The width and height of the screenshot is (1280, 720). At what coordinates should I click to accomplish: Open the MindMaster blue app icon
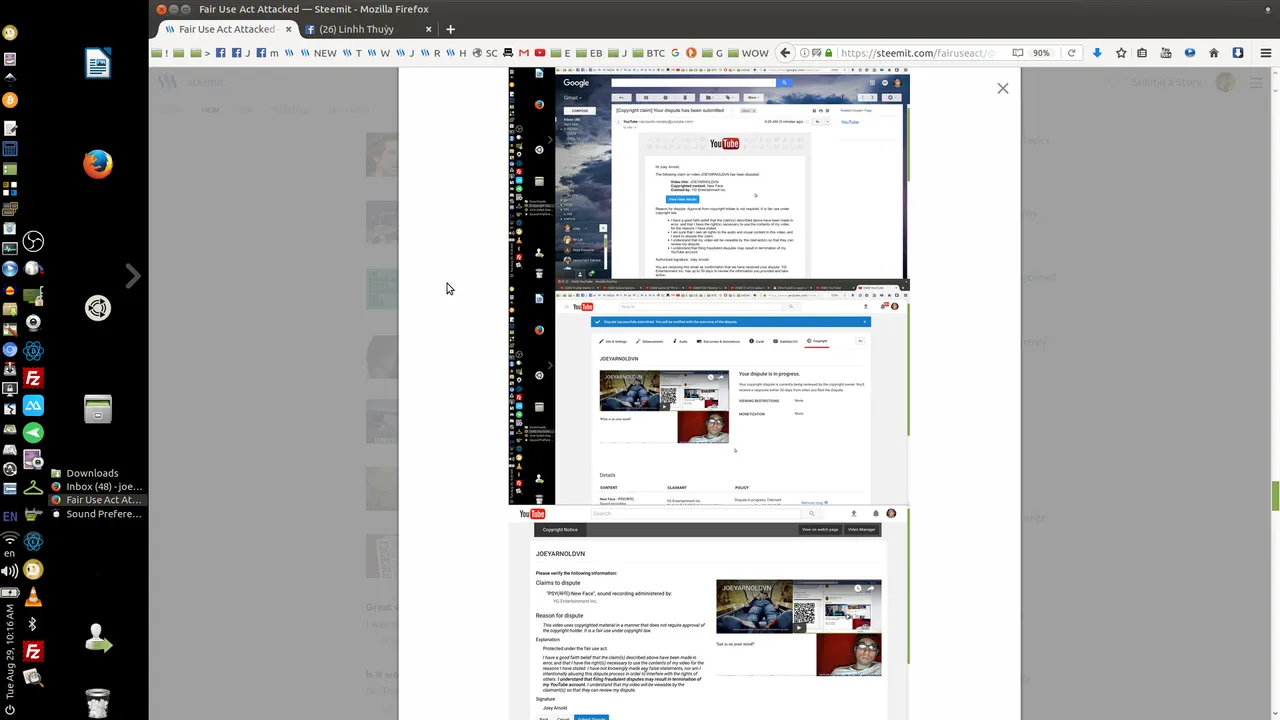[x=33, y=406]
